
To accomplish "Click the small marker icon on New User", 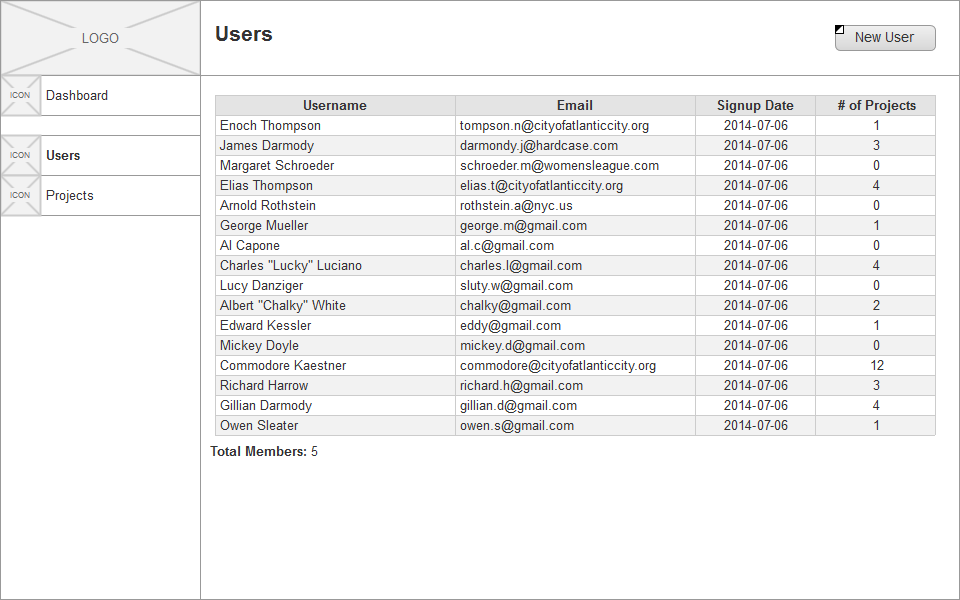I will coord(839,29).
